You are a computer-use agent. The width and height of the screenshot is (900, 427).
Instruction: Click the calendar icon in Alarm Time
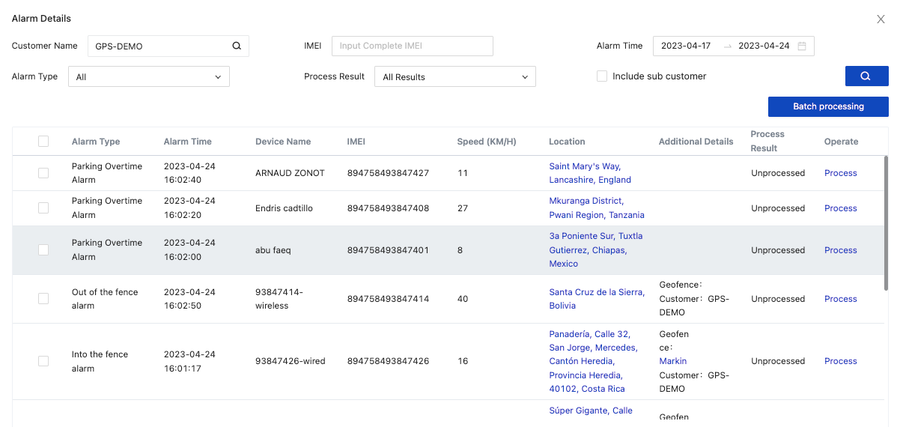point(802,46)
